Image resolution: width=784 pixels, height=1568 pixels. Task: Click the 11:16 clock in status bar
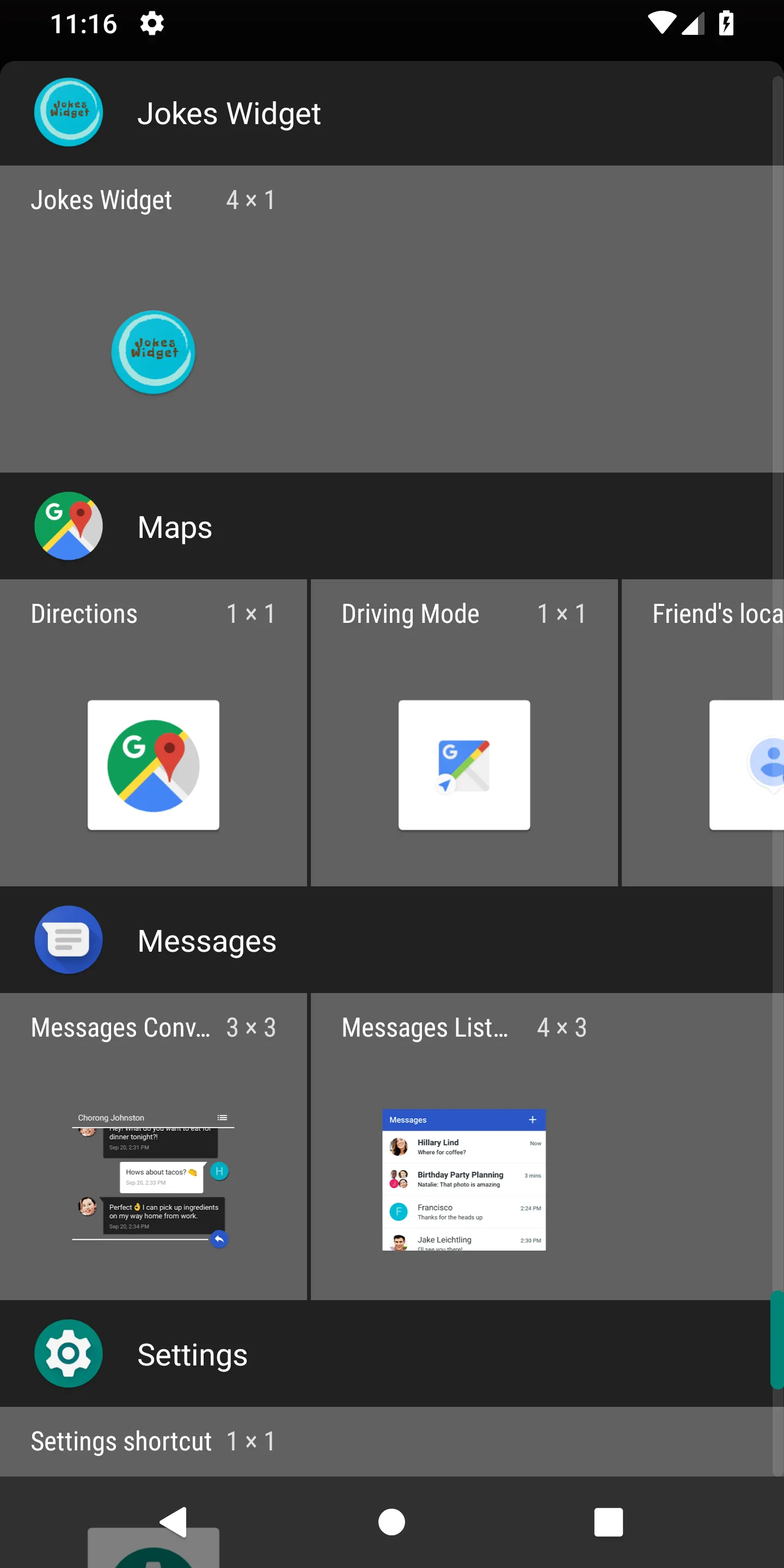[83, 24]
